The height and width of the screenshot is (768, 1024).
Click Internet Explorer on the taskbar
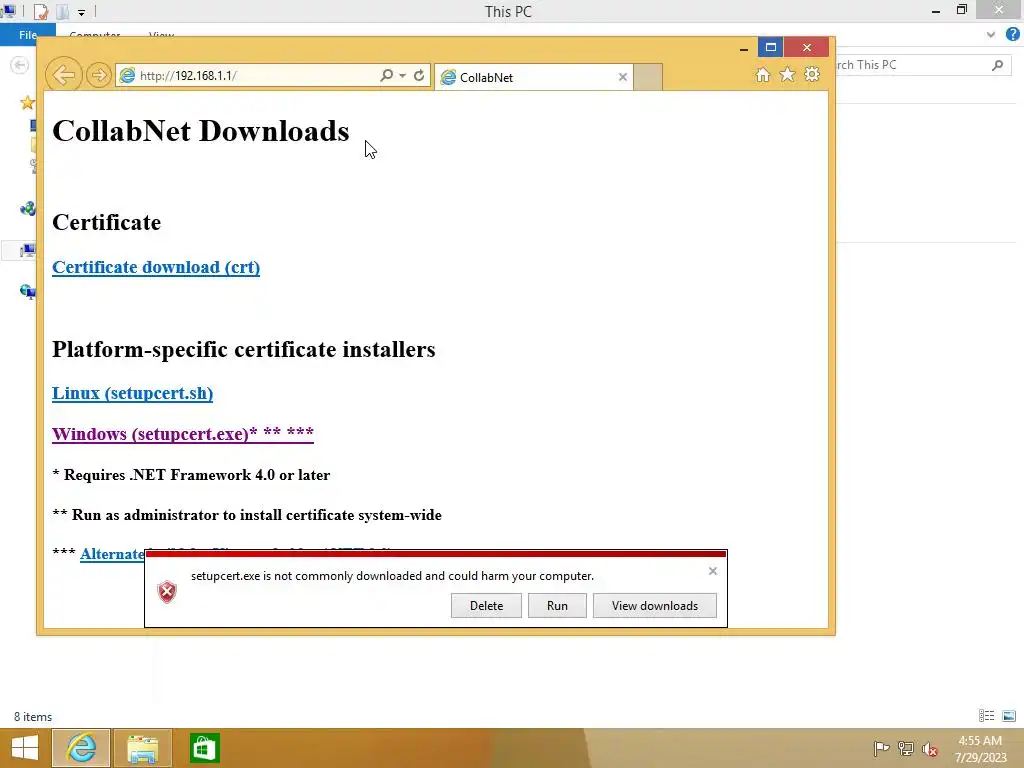pyautogui.click(x=81, y=748)
